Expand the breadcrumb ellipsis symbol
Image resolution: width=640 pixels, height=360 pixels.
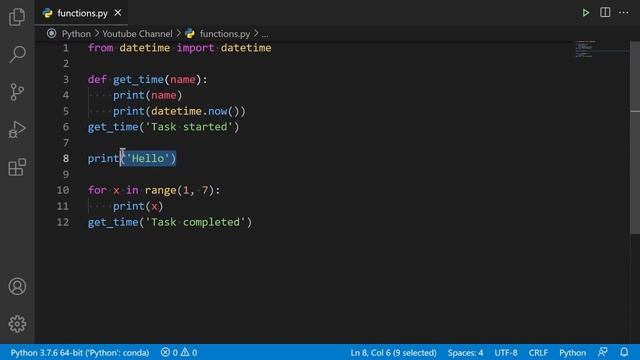(265, 34)
